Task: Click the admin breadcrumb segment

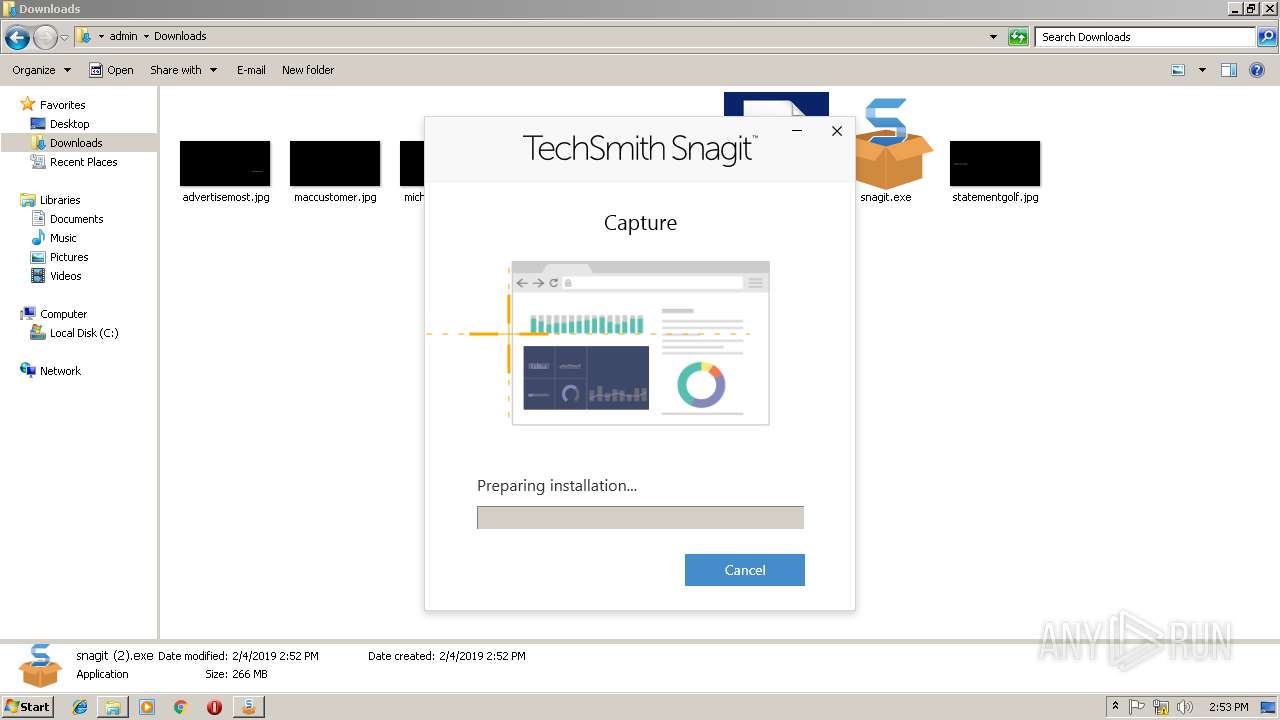Action: click(123, 36)
